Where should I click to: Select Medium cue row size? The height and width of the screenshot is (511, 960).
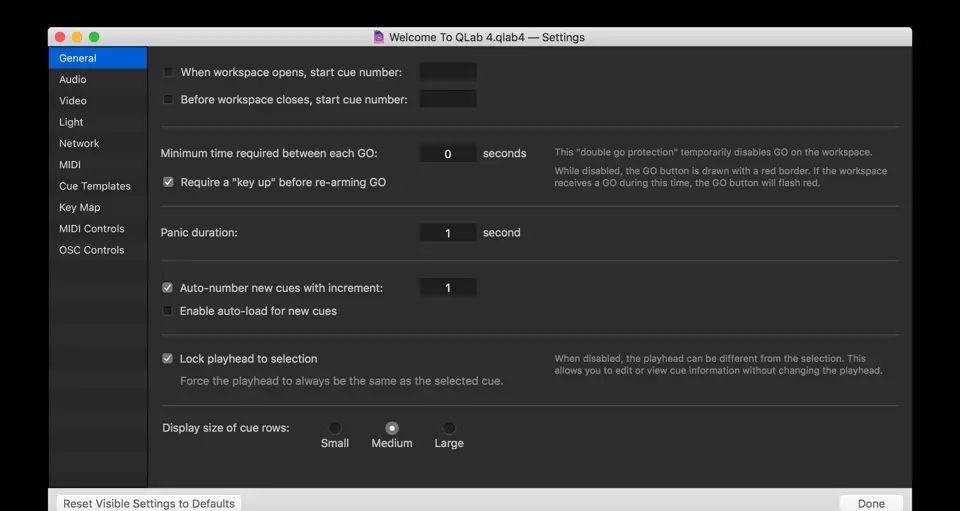(392, 428)
